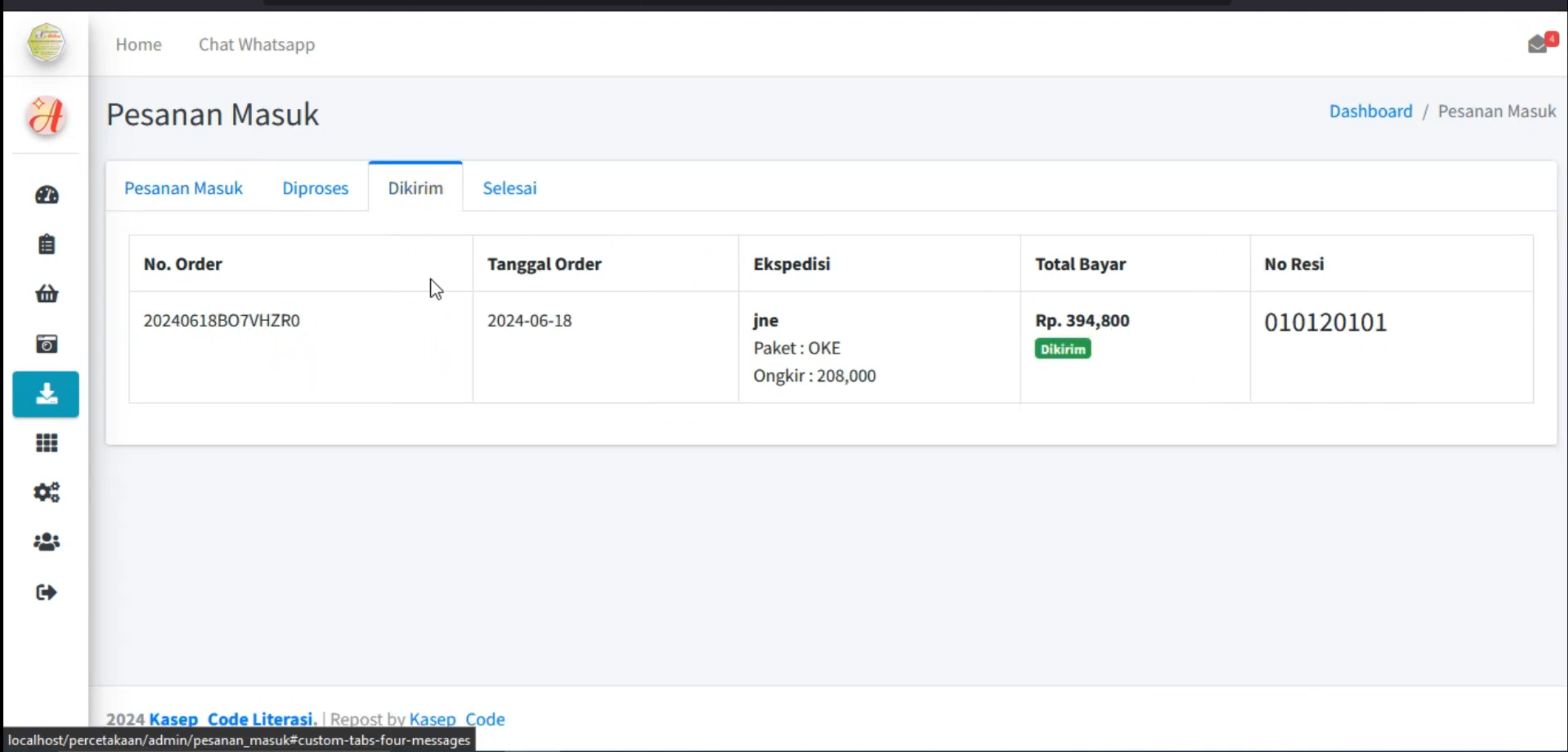Click the clipboard list sidebar icon
1568x752 pixels.
coord(47,244)
